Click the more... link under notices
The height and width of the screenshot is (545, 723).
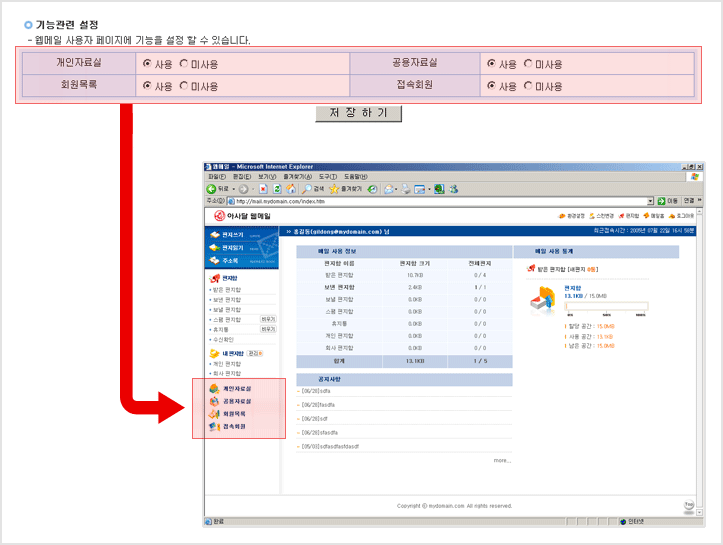(x=501, y=461)
